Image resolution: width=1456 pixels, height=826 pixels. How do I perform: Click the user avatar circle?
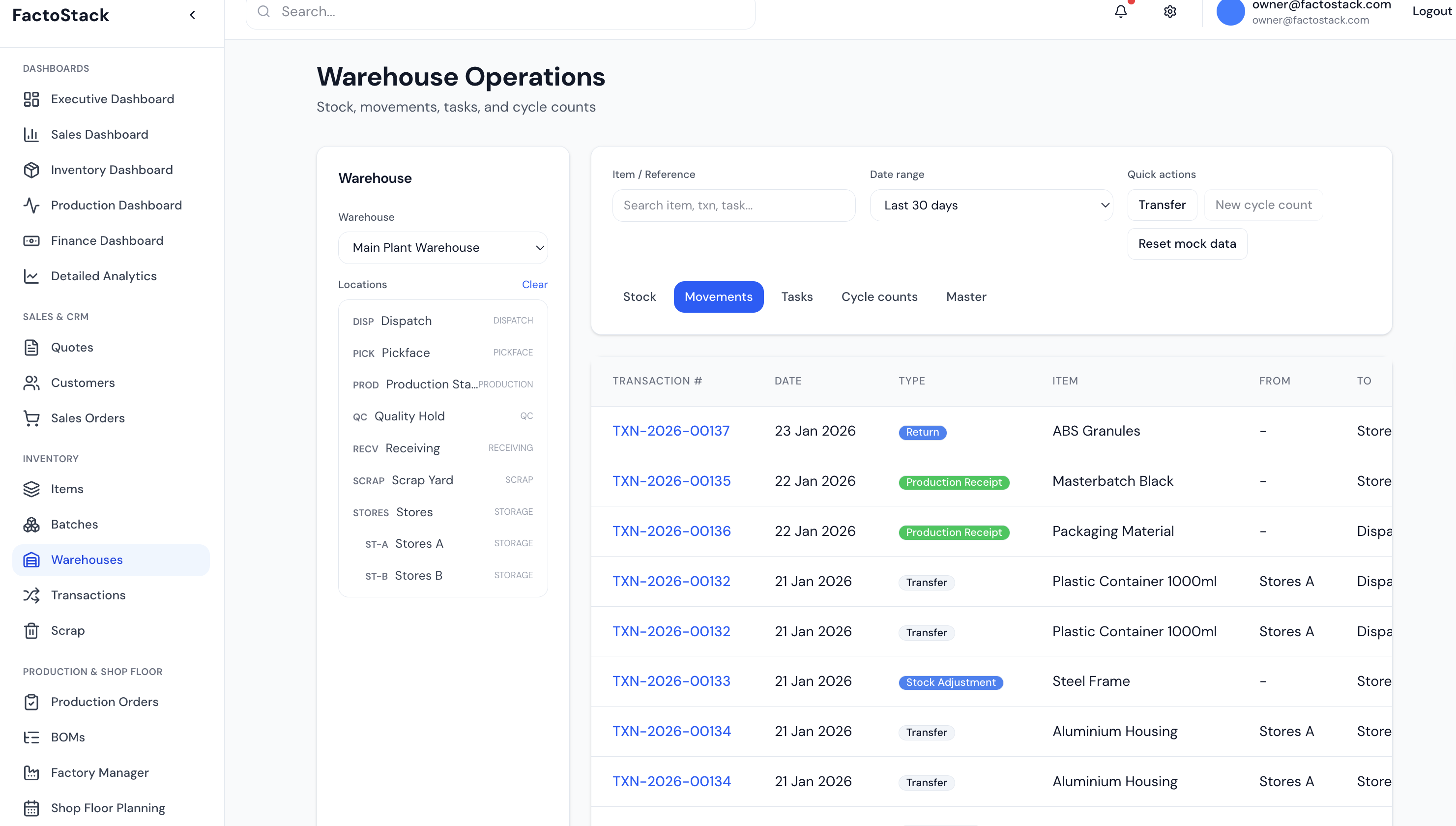coord(1230,12)
